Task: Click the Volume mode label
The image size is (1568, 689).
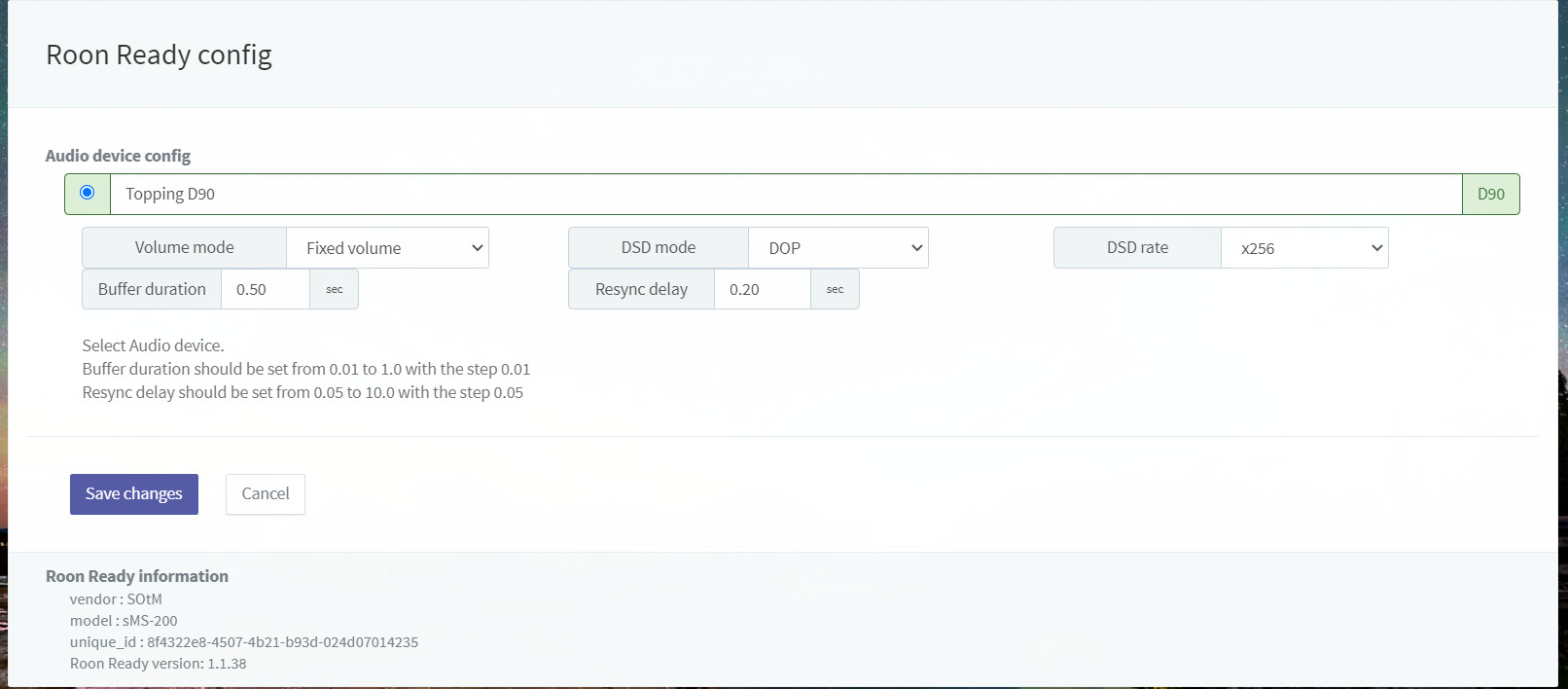Action: coord(185,247)
